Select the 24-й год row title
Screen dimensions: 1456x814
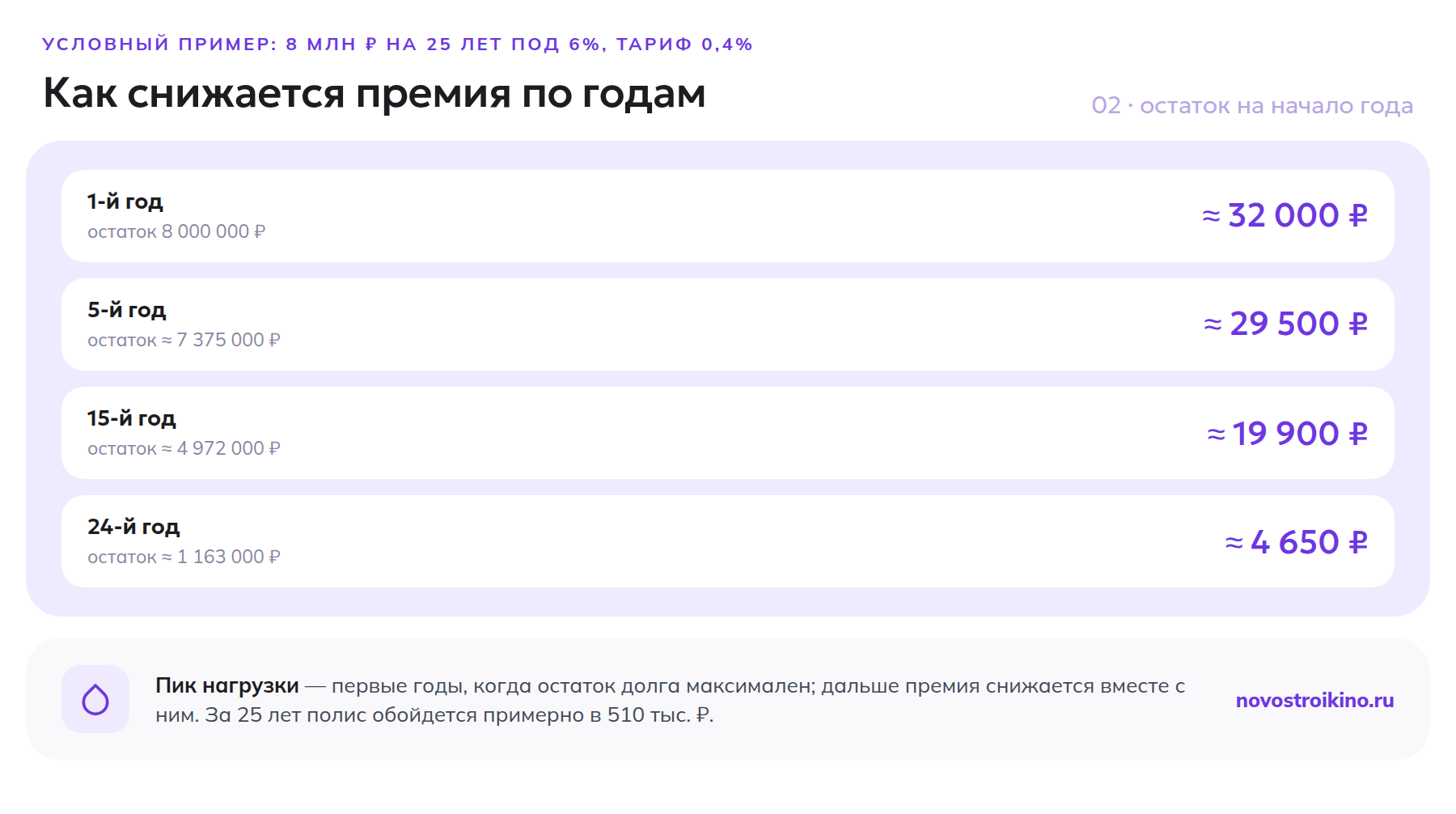[133, 527]
